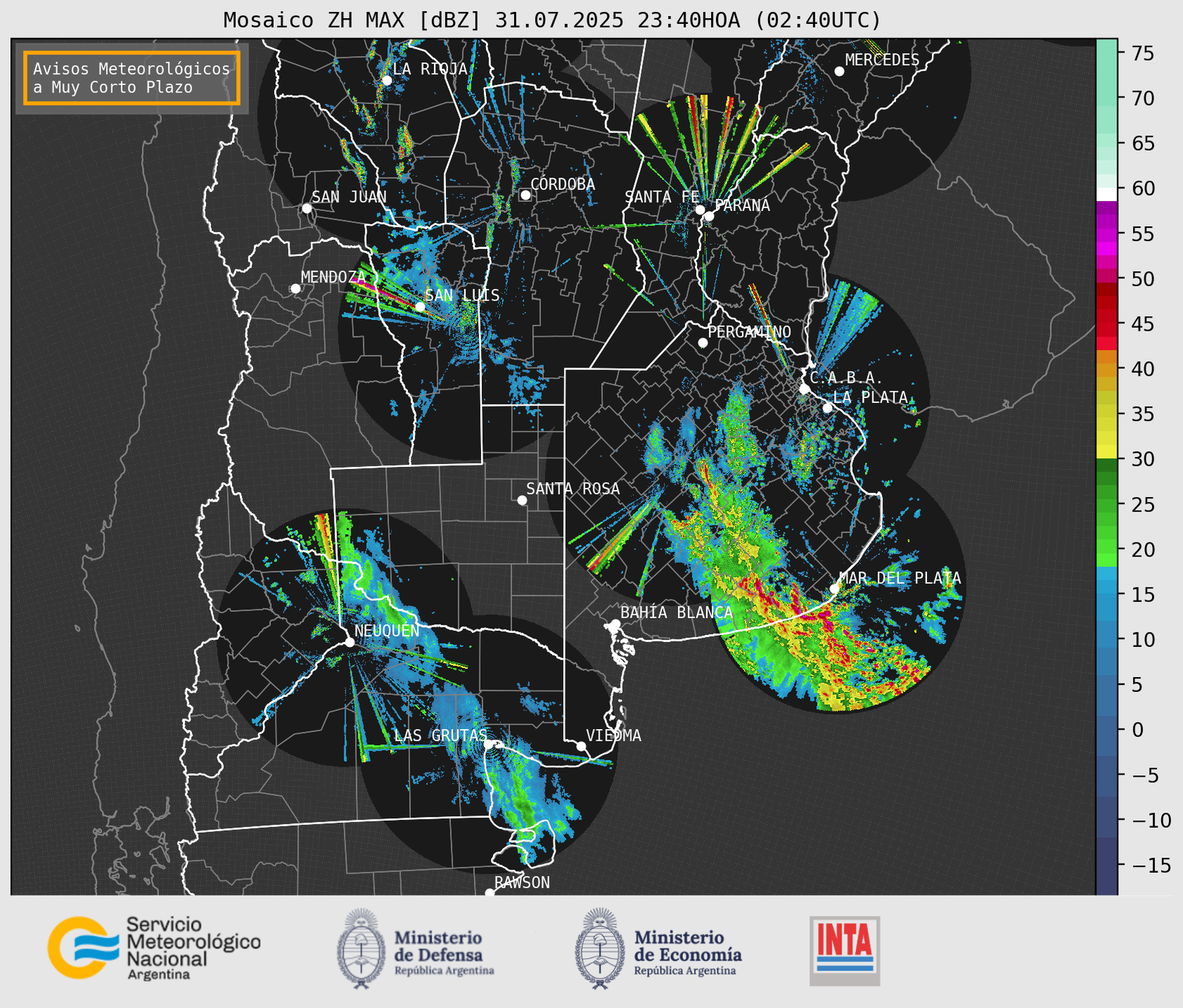Click the 0 label on the dBZ scale
The image size is (1183, 1008).
pyautogui.click(x=1137, y=730)
